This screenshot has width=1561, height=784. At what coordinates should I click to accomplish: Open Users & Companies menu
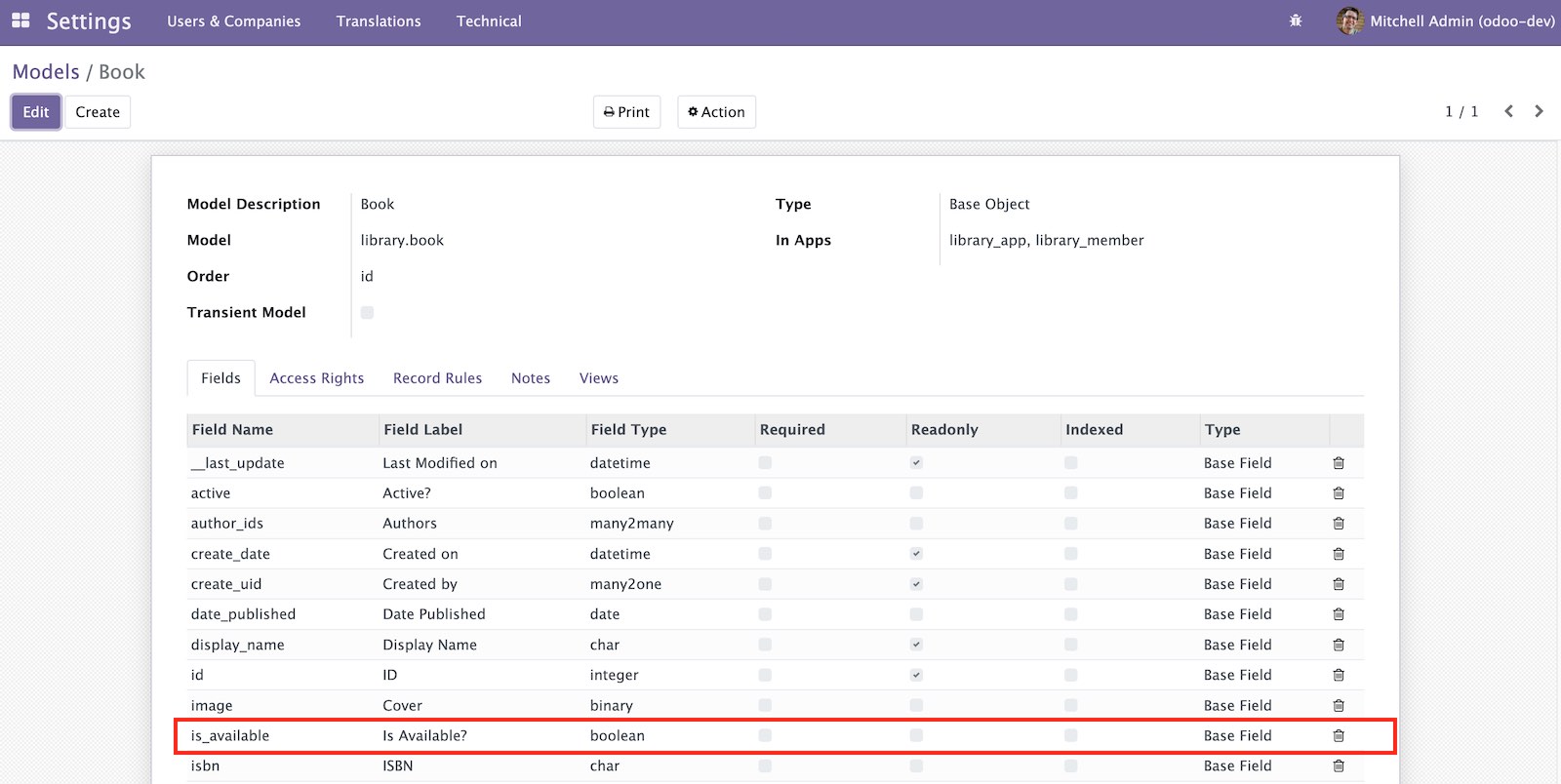click(x=234, y=20)
